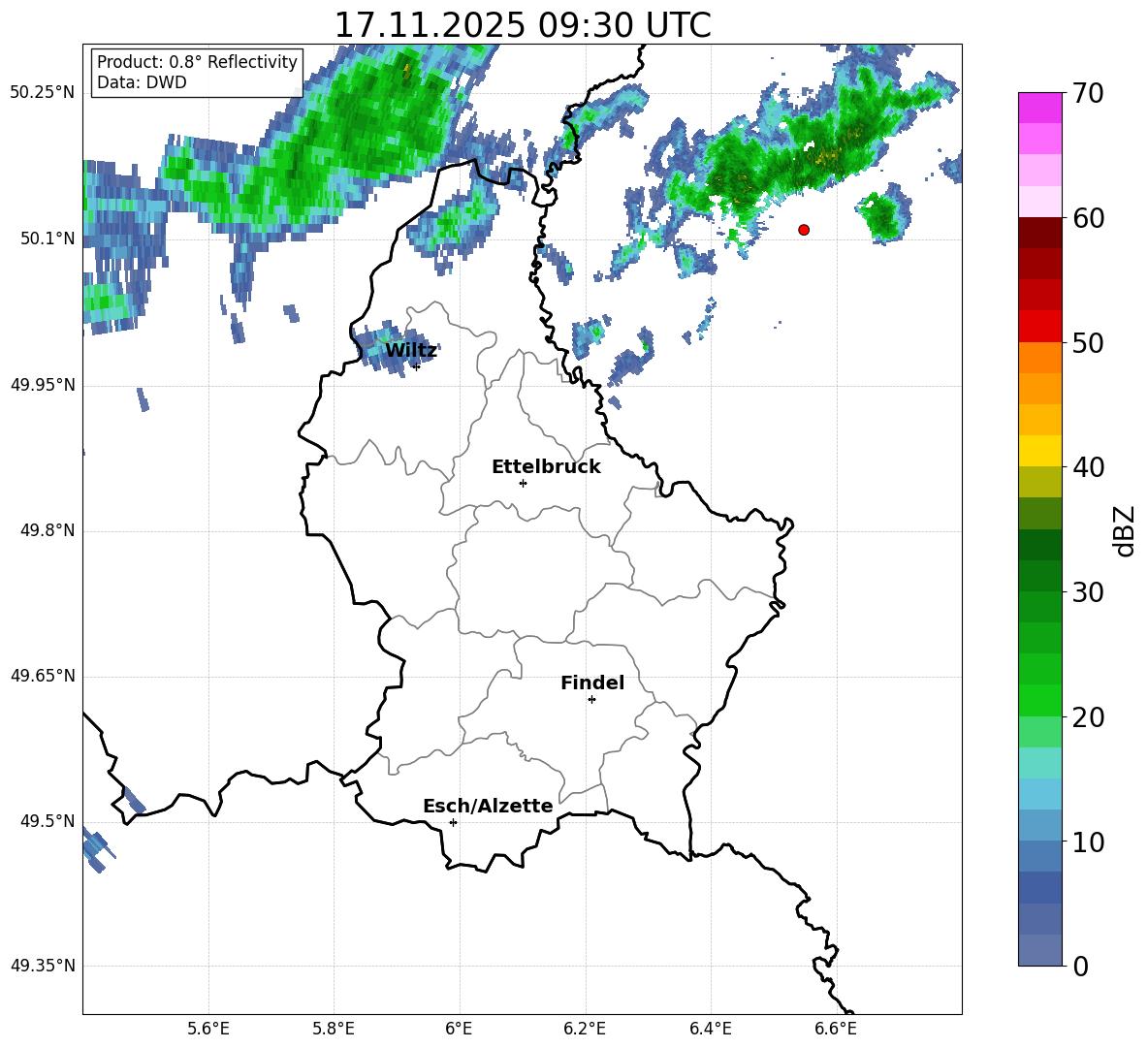Click the cross marker below Esch/Alzette
This screenshot has height=1048, width=1148.
pyautogui.click(x=453, y=822)
